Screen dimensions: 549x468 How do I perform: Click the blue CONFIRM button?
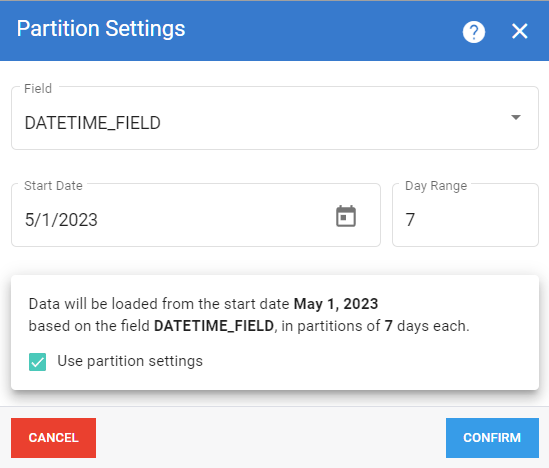tap(492, 438)
